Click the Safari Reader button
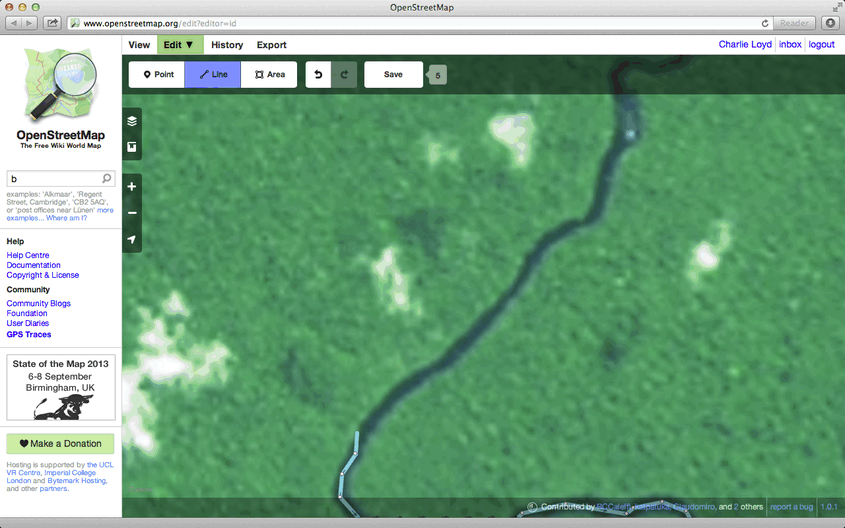 pyautogui.click(x=794, y=22)
